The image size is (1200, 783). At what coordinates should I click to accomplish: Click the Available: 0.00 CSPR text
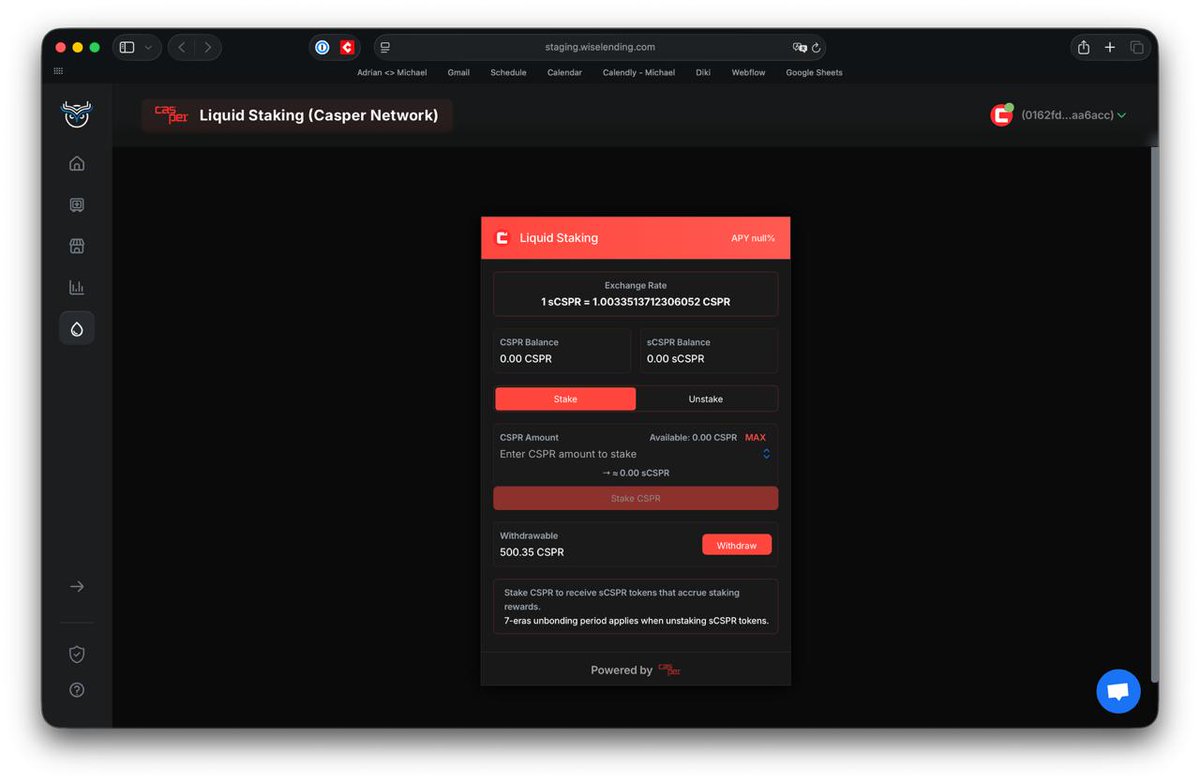(x=693, y=437)
